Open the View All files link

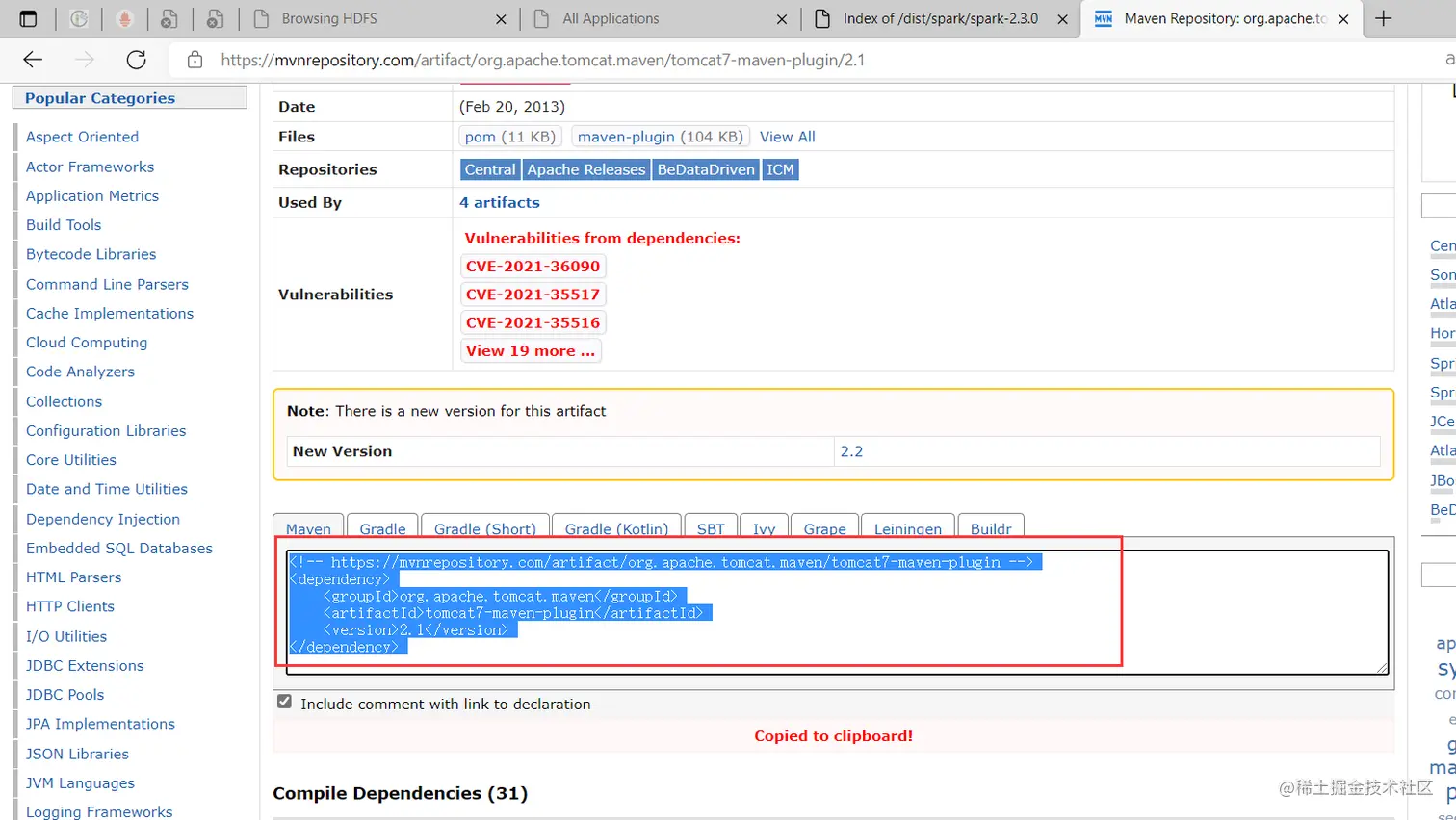coord(787,137)
